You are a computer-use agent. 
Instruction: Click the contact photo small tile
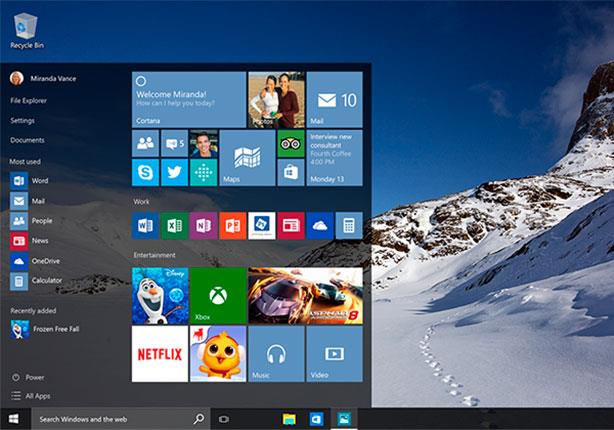point(203,143)
